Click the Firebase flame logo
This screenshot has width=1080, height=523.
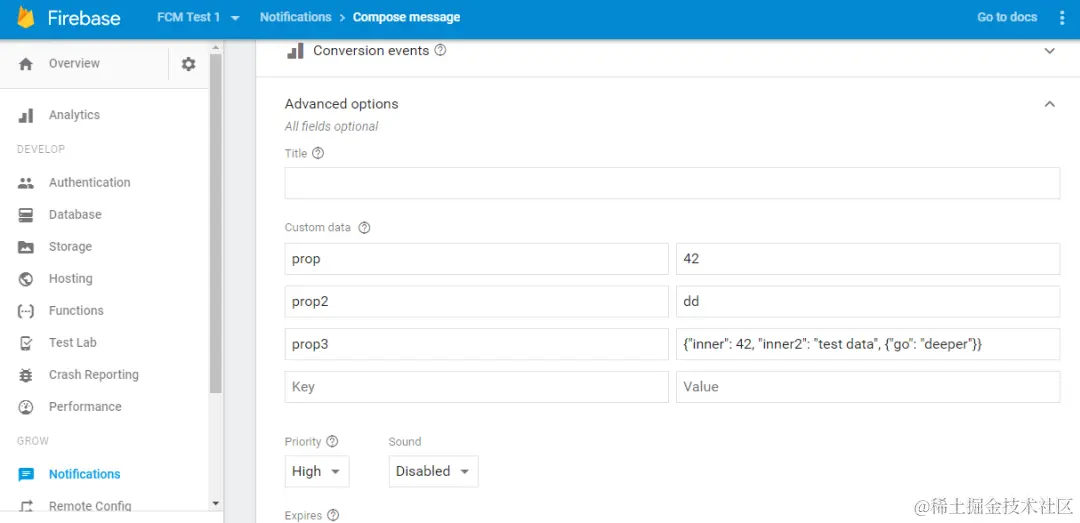25,17
